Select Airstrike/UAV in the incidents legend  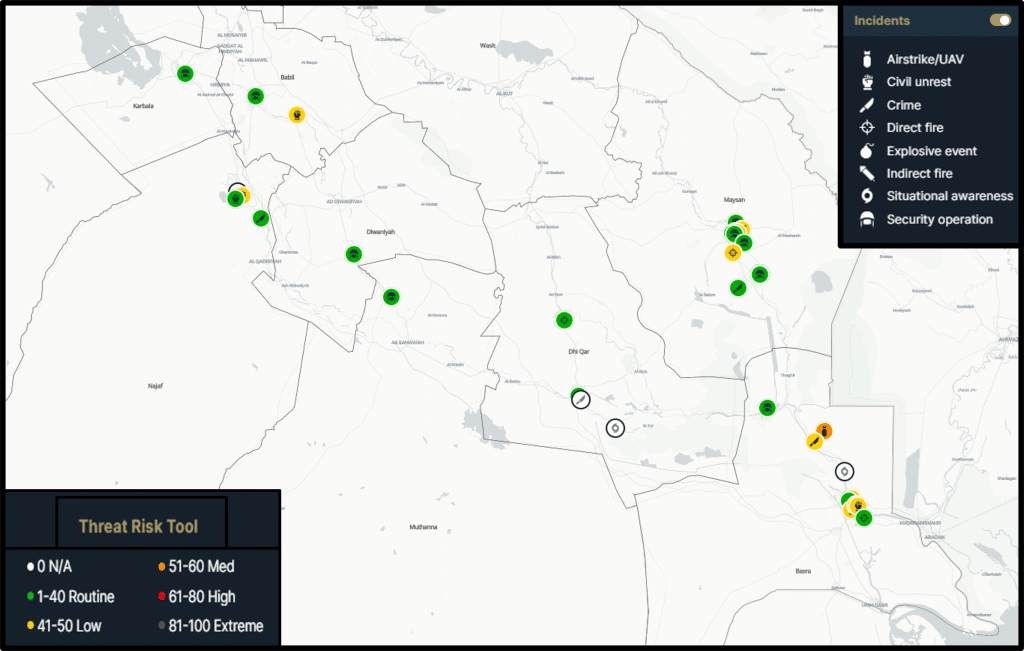tap(925, 60)
